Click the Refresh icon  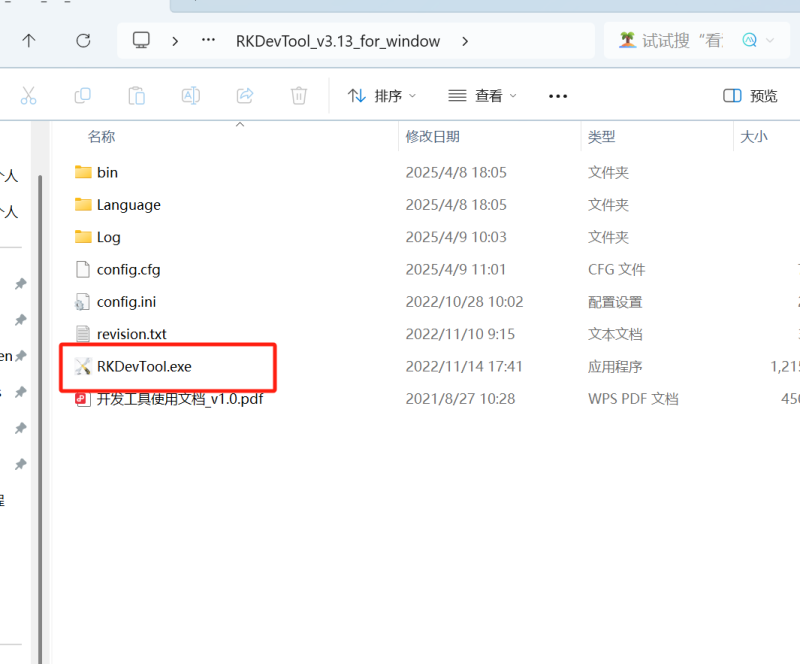83,41
